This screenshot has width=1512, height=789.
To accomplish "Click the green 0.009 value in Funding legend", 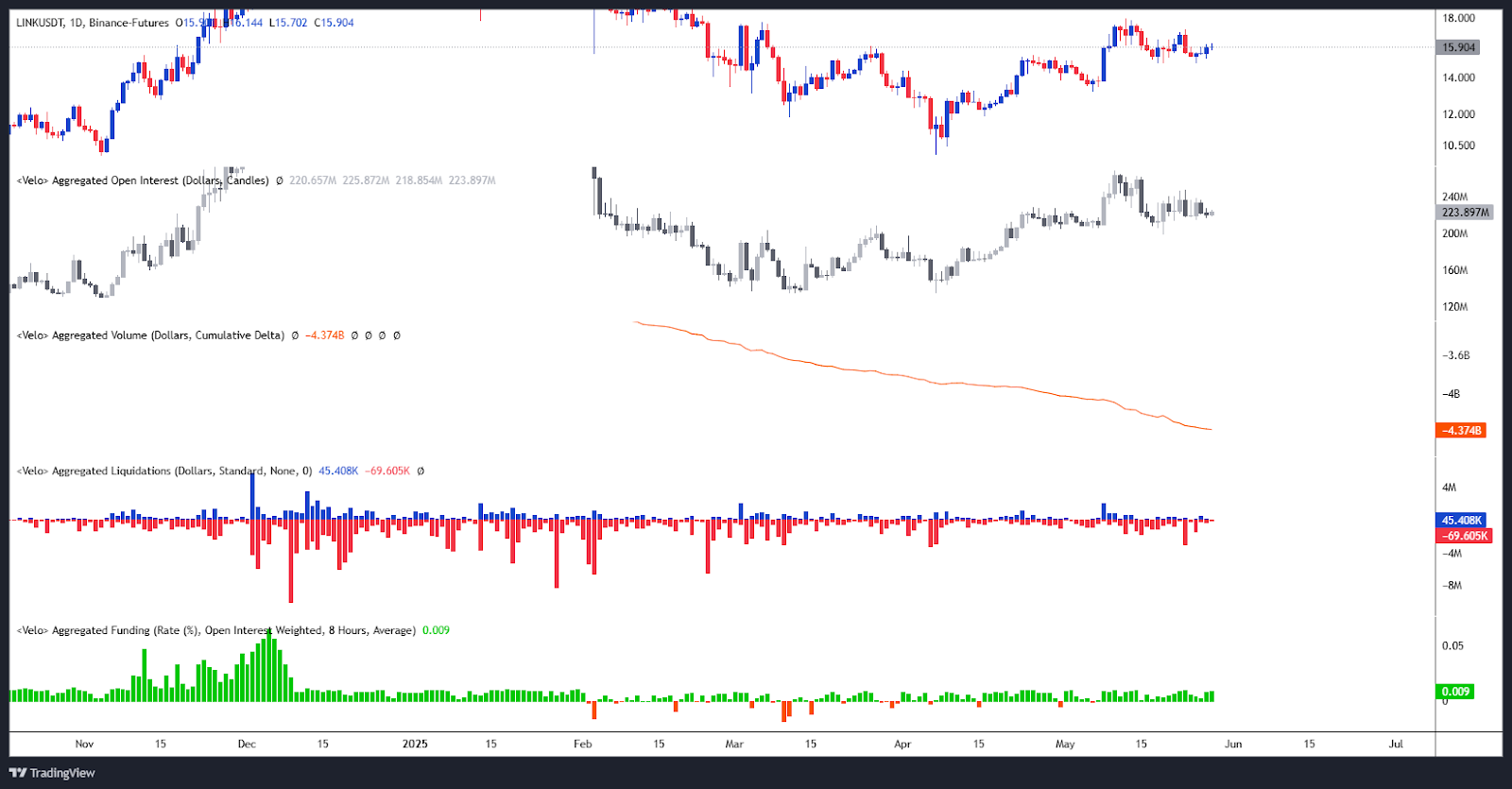I will click(436, 630).
